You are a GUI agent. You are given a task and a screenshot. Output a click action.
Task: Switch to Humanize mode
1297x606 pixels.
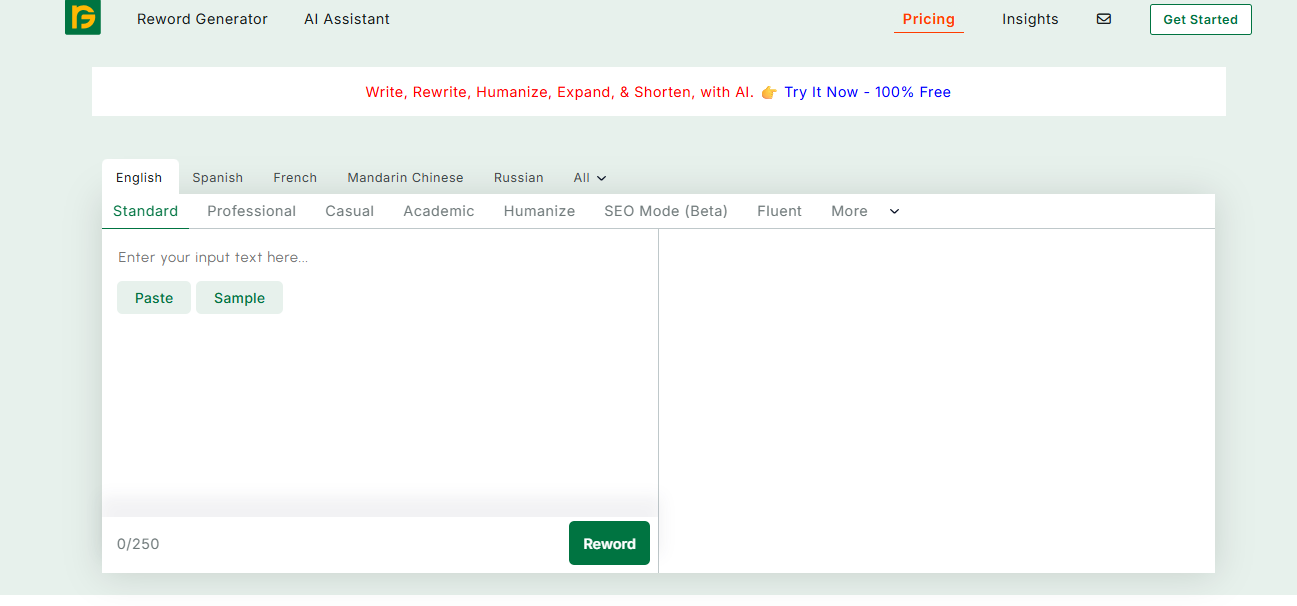point(539,211)
